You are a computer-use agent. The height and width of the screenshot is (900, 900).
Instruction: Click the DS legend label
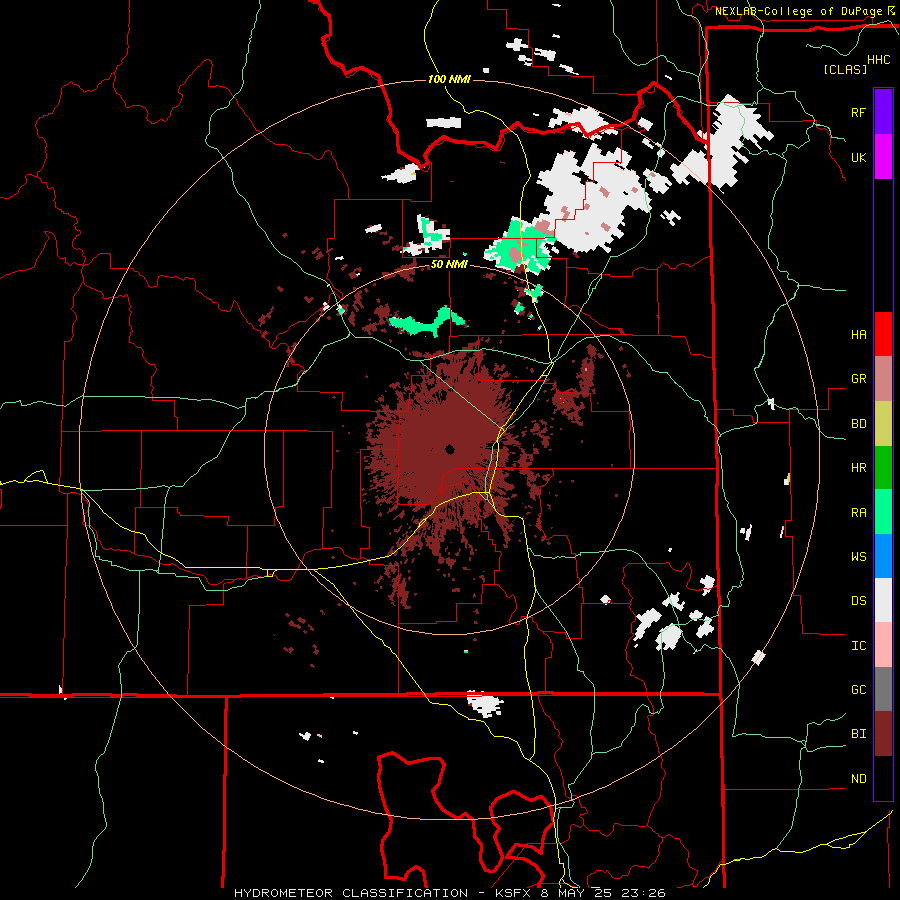(858, 601)
